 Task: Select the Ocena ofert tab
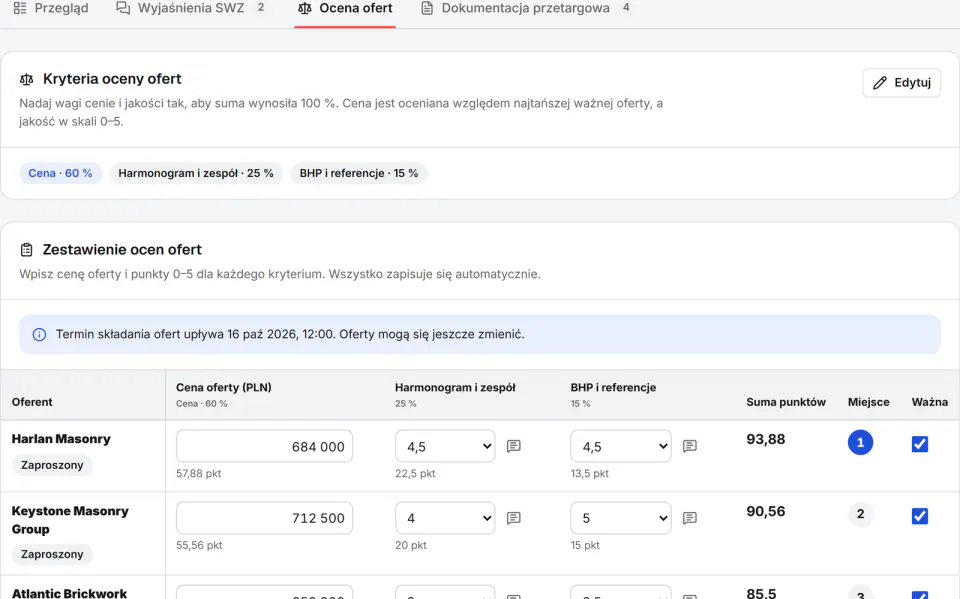(x=345, y=9)
